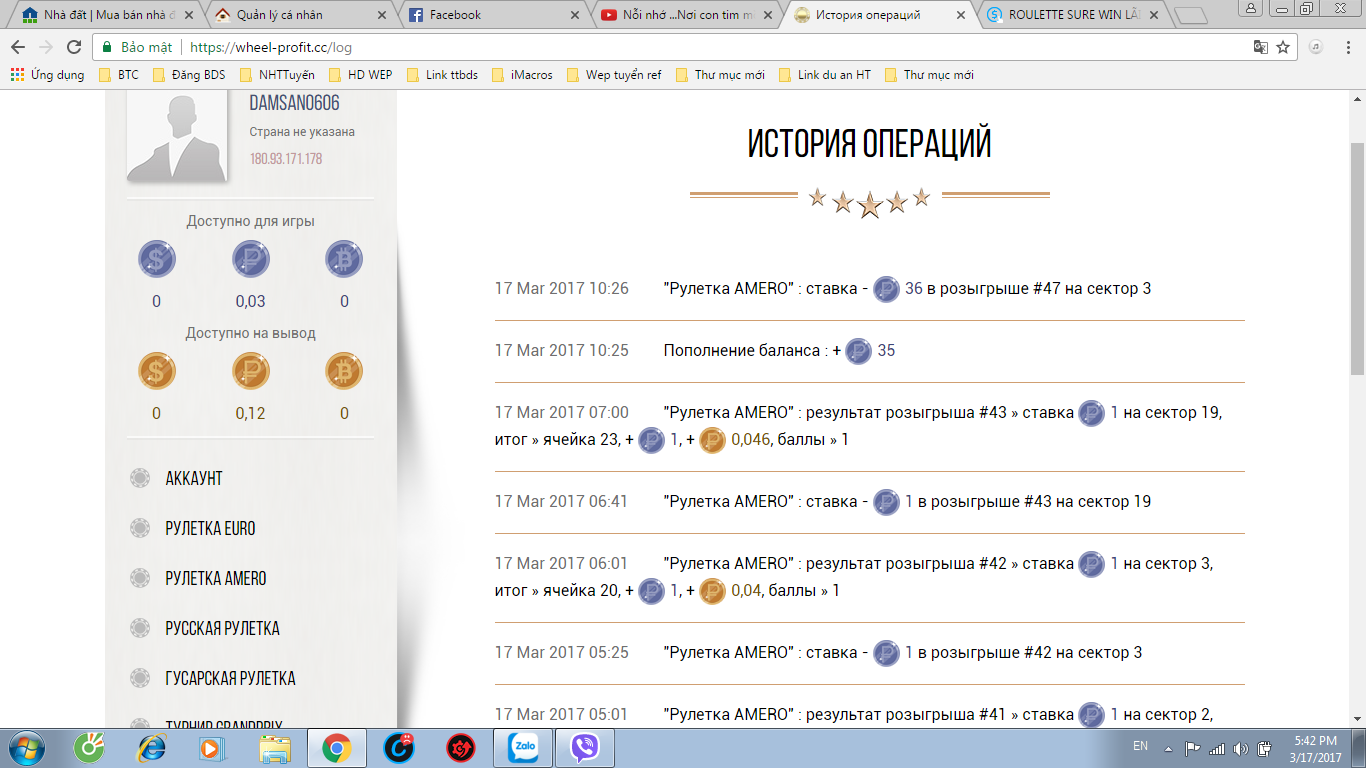Go to Рулетка Euro
Image resolution: width=1366 pixels, height=768 pixels.
[x=210, y=528]
